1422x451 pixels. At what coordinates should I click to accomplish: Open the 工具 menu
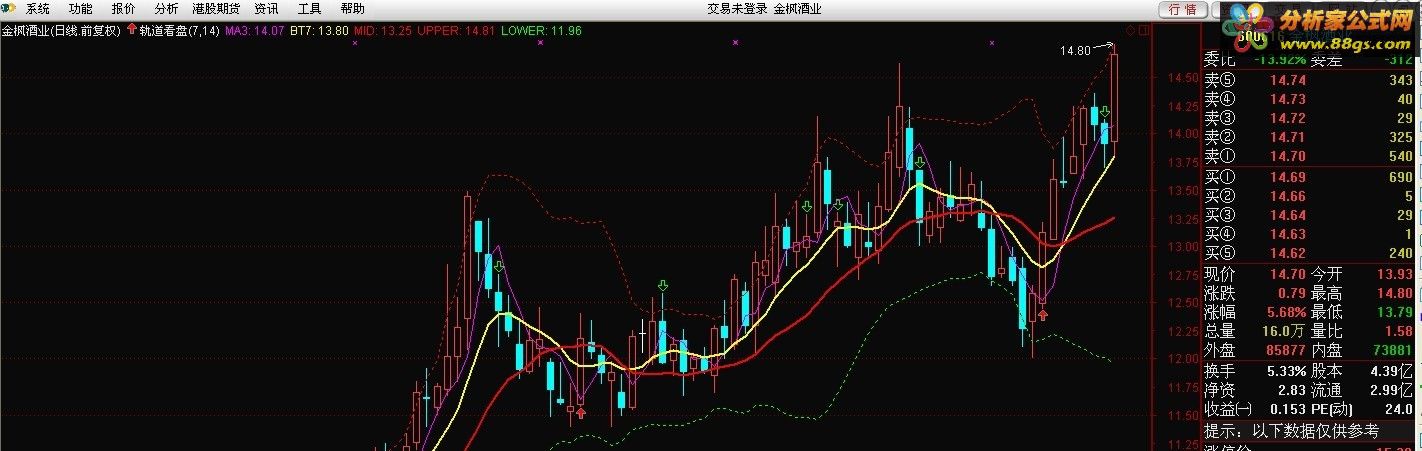point(309,8)
